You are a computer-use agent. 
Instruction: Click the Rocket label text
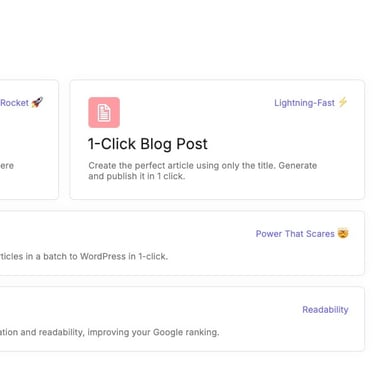pyautogui.click(x=14, y=103)
